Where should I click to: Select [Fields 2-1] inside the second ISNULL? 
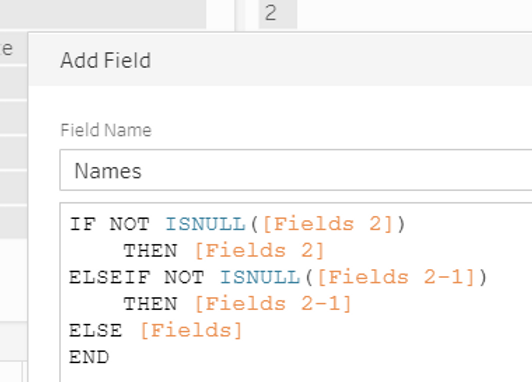coord(396,277)
